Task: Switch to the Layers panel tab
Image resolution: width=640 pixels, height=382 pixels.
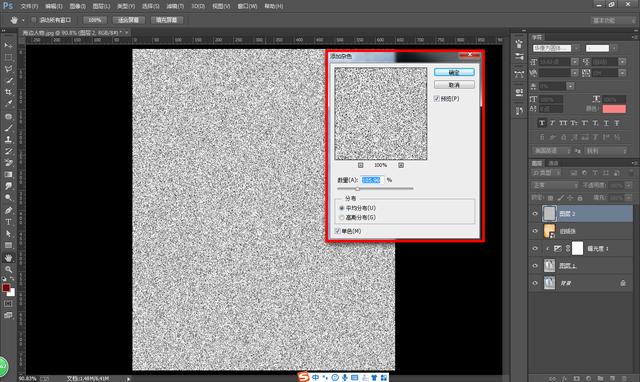Action: (536, 163)
